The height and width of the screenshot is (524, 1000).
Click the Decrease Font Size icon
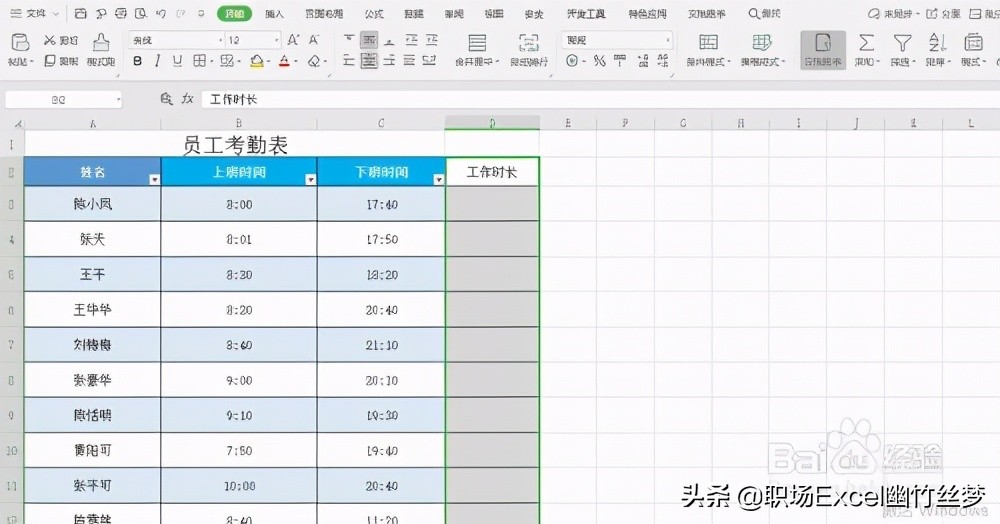(x=314, y=40)
